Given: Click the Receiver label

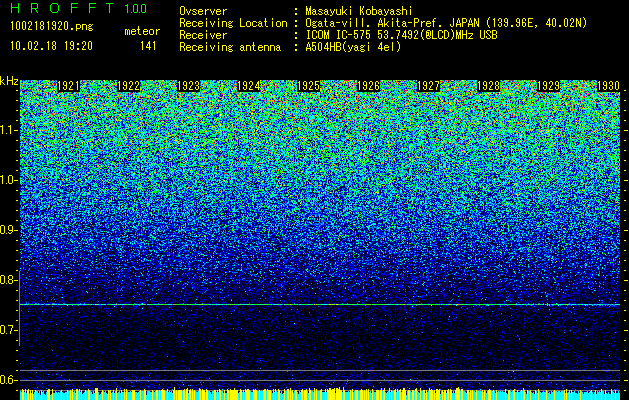Looking at the screenshot, I should 203,35.
